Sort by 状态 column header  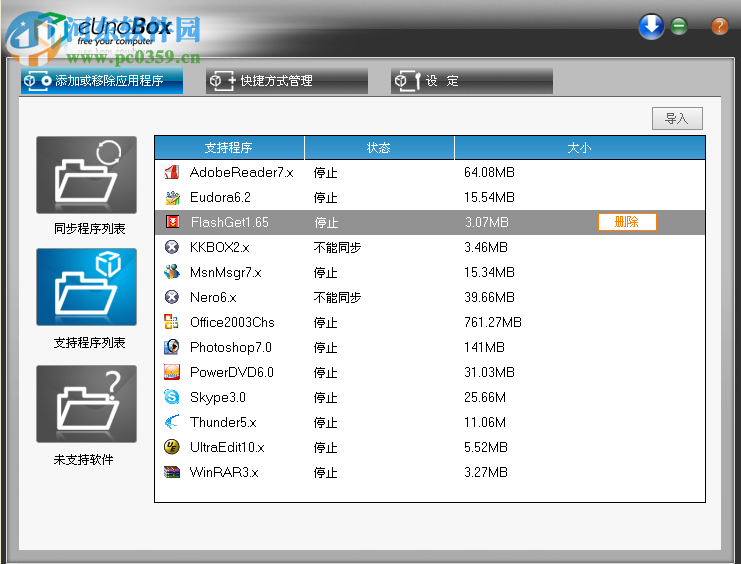[379, 148]
